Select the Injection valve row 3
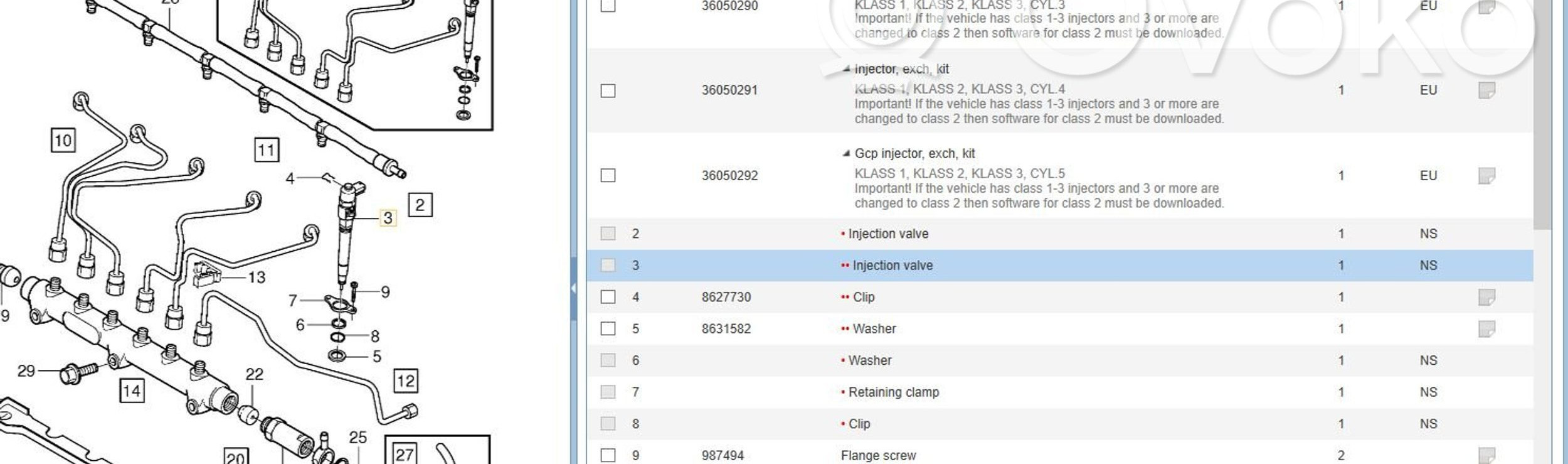 click(x=892, y=266)
